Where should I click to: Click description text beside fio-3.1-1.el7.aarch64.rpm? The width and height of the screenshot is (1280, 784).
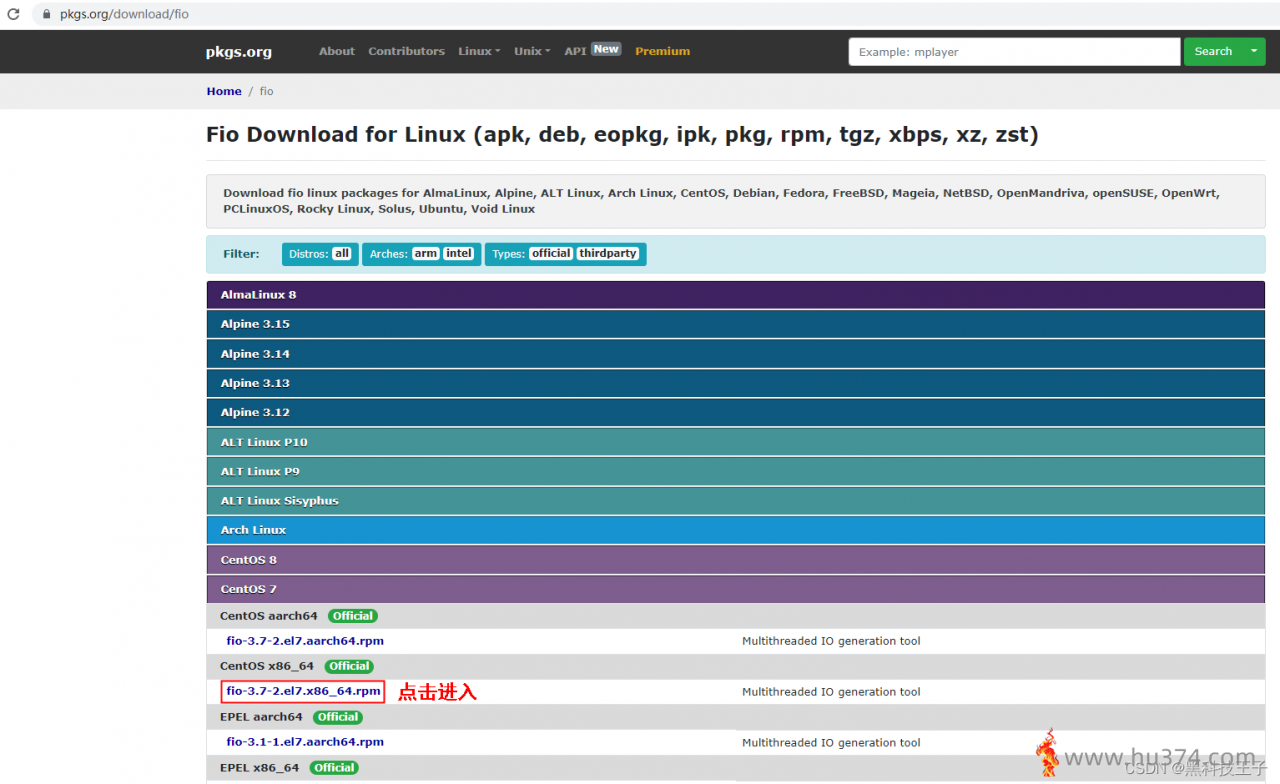pyautogui.click(x=831, y=742)
